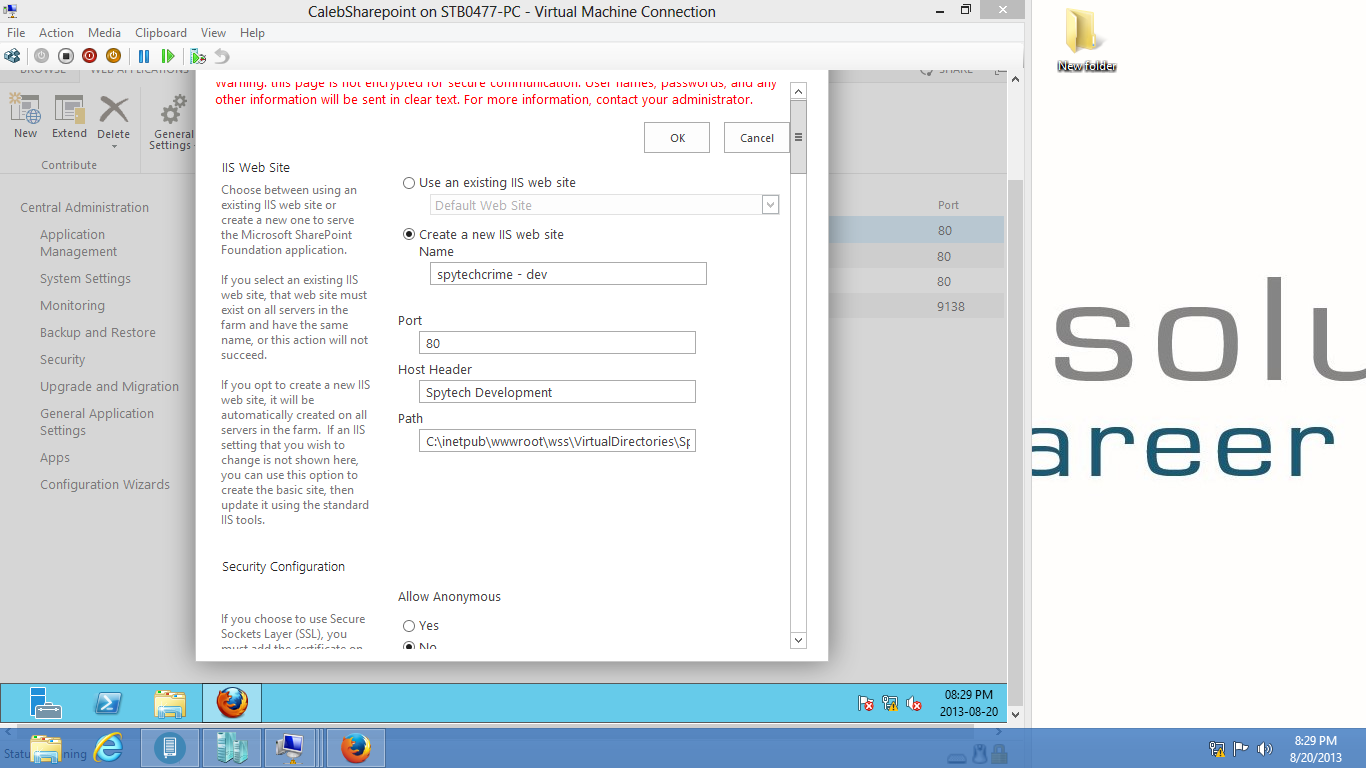1366x768 pixels.
Task: Expand the Delete button dropdown arrow
Action: tap(113, 146)
